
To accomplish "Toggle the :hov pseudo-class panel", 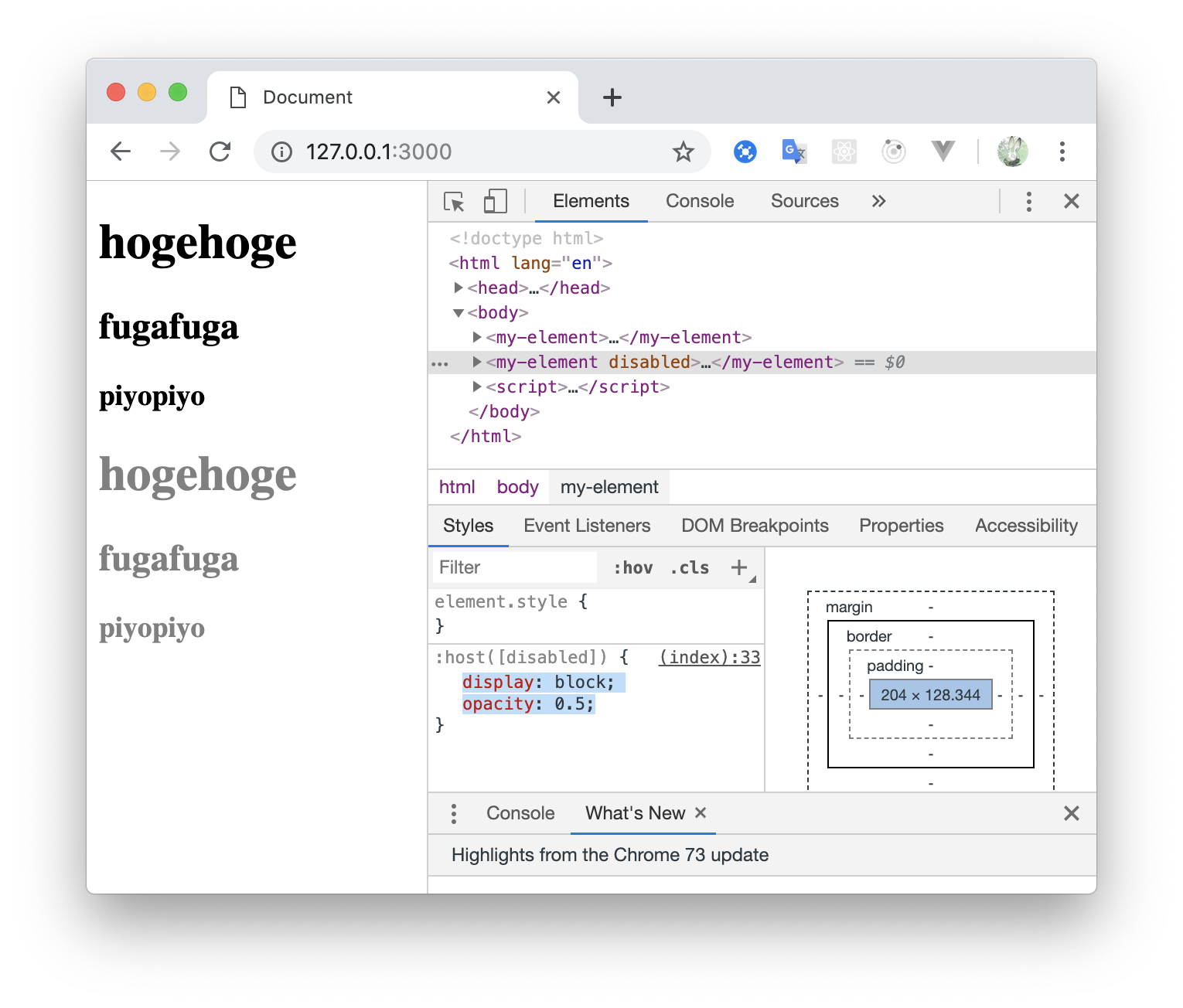I will click(x=632, y=567).
